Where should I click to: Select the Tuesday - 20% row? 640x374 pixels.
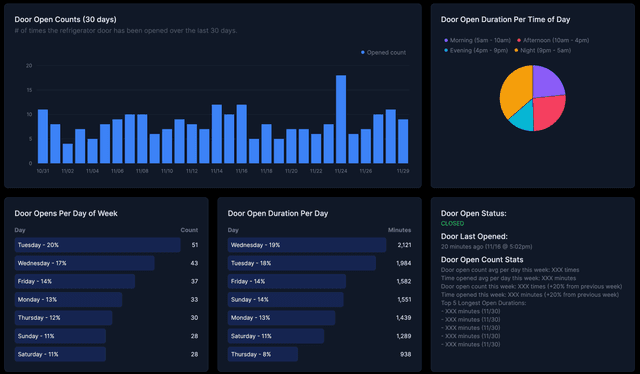[106, 245]
